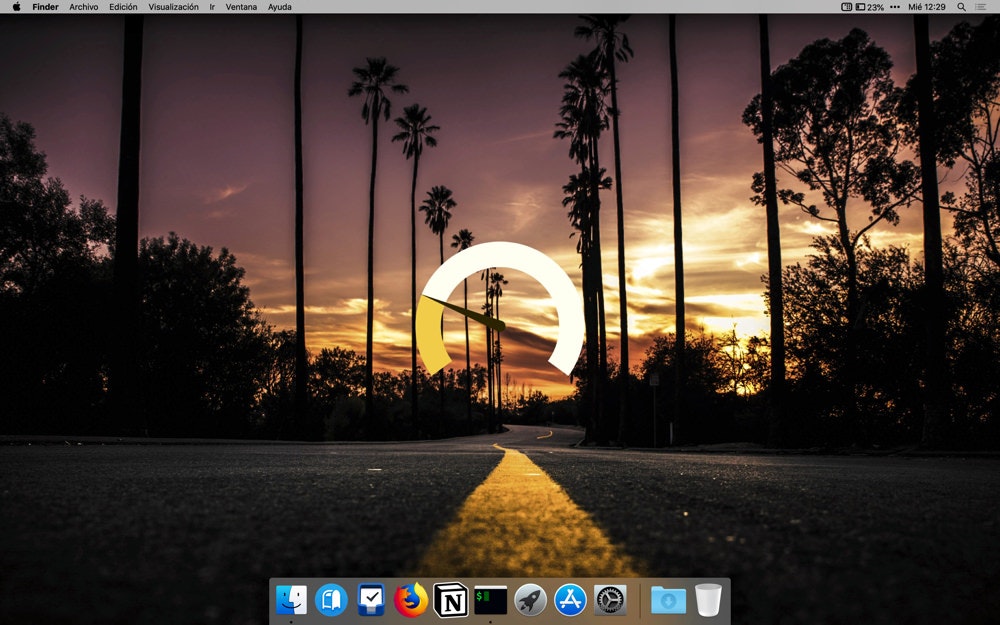Open Notification Center from menu bar
Viewport: 1000px width, 625px height.
[981, 7]
